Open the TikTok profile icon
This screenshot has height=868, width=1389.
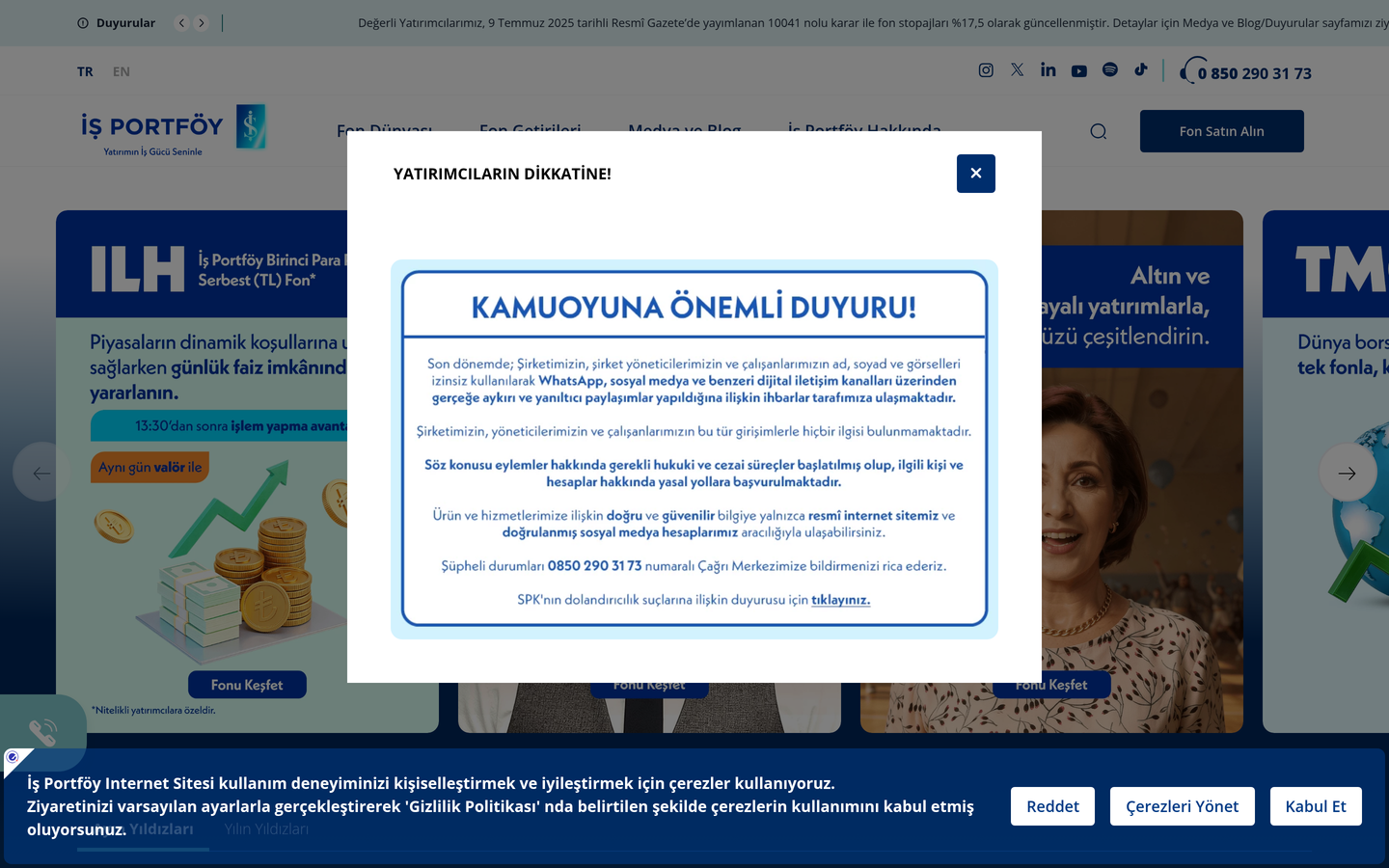coord(1140,69)
